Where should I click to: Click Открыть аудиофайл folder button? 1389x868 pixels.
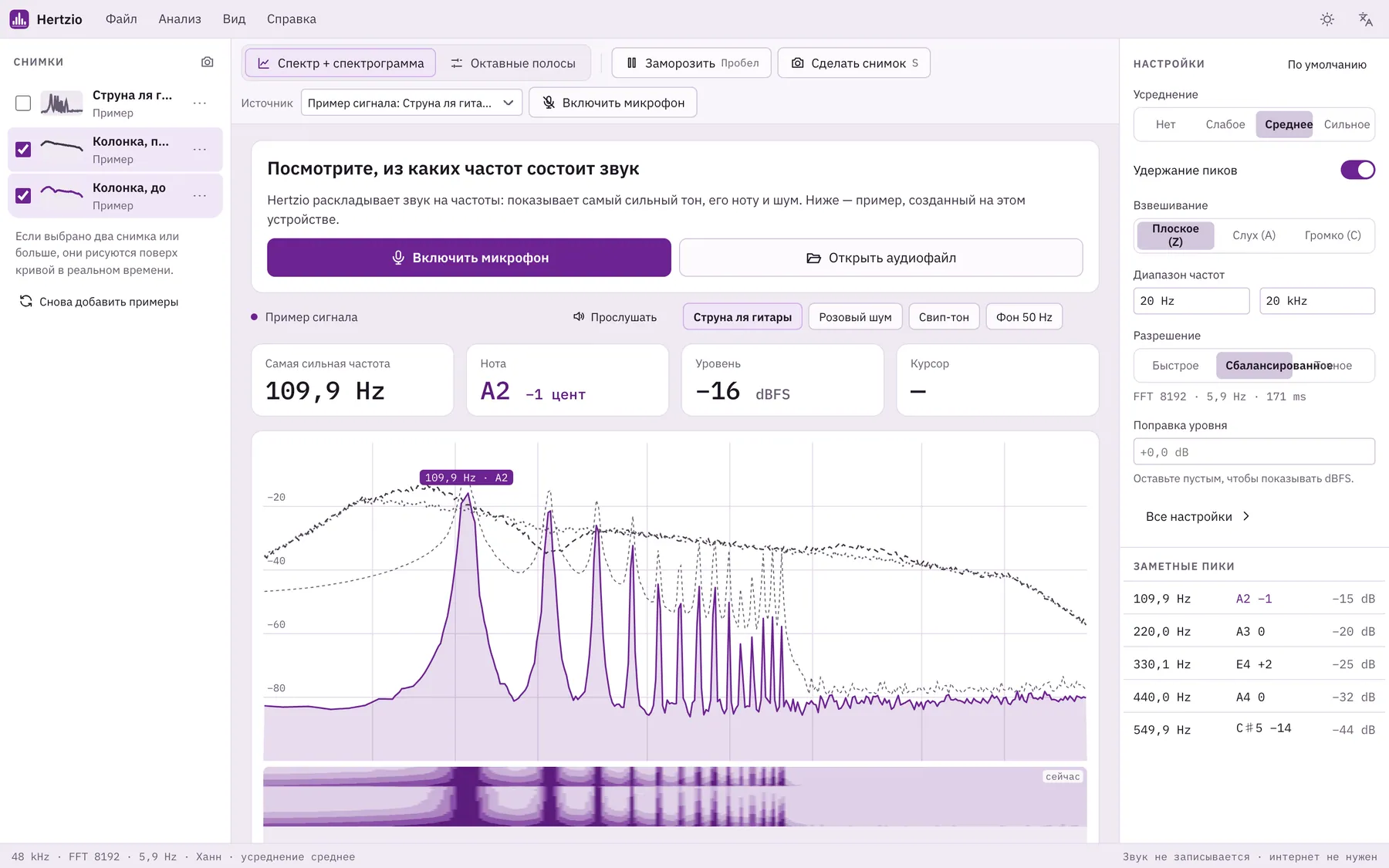click(880, 258)
